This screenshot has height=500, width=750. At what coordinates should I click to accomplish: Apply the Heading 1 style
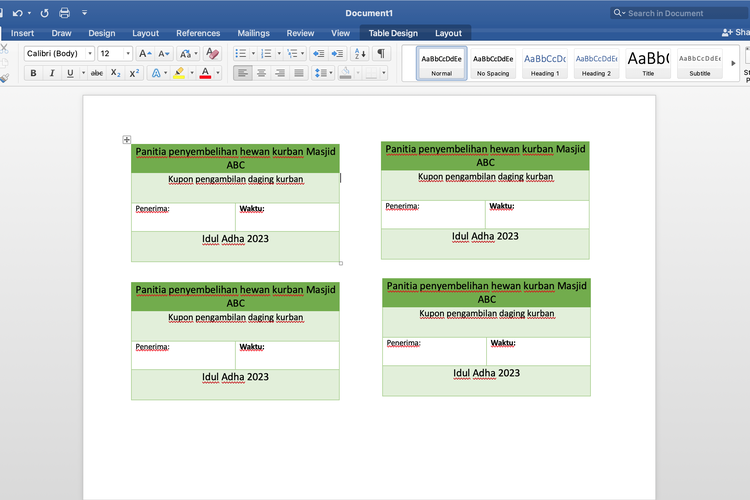[545, 63]
